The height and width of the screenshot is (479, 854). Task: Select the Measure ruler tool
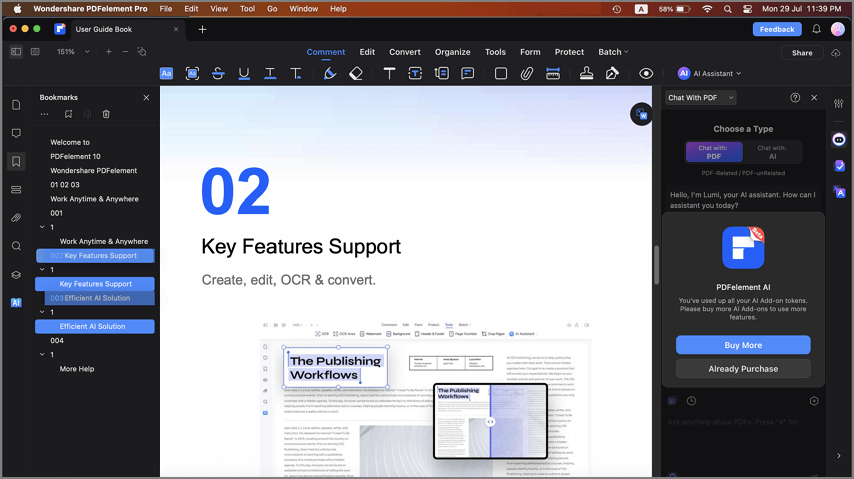tap(553, 74)
